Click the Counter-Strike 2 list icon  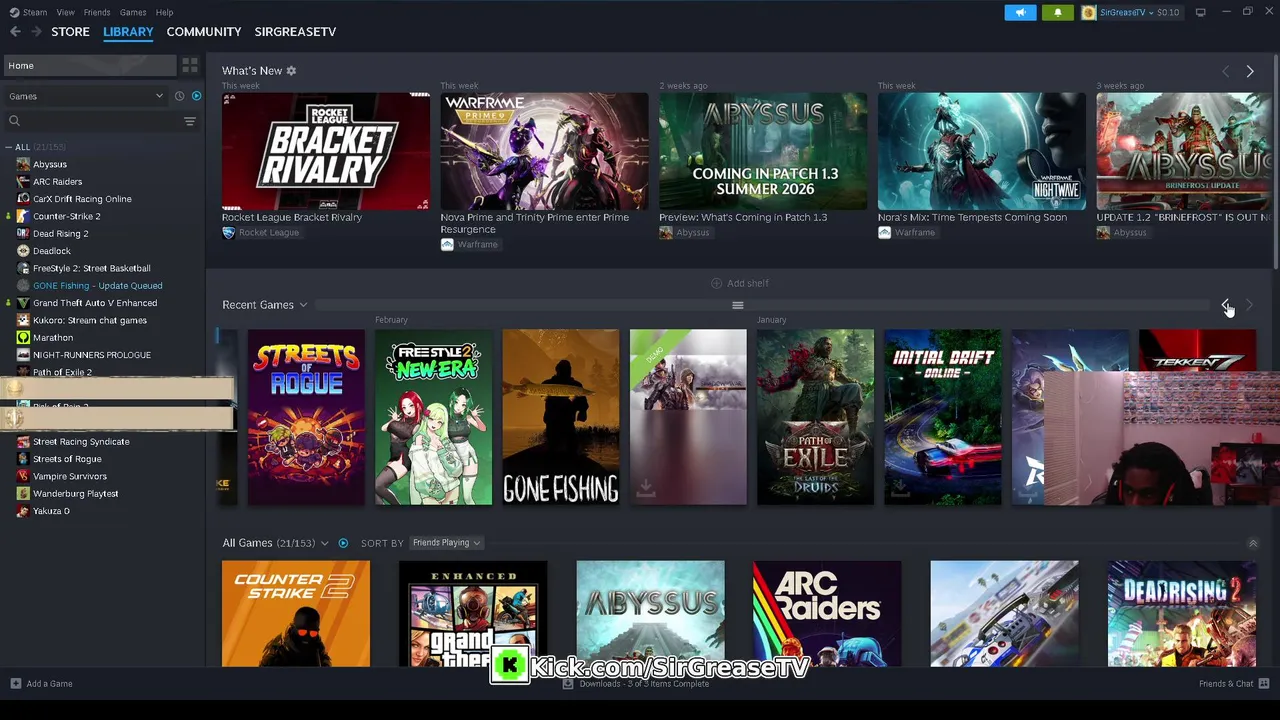[x=23, y=216]
